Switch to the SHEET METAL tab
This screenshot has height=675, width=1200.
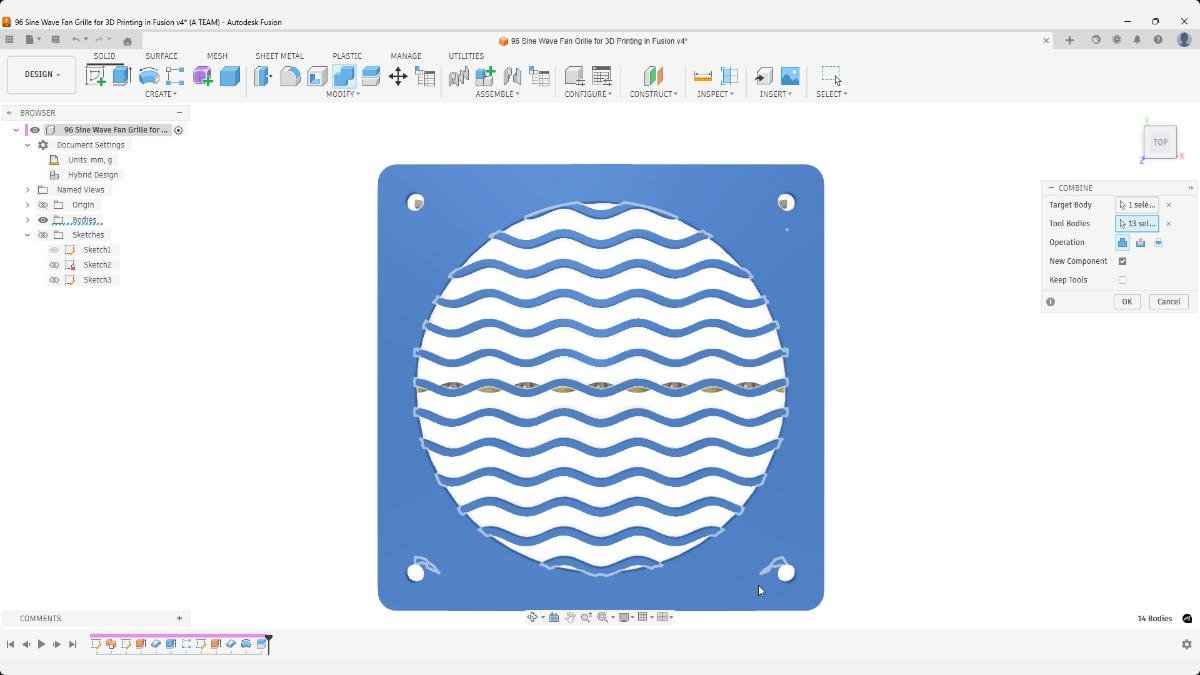[279, 56]
